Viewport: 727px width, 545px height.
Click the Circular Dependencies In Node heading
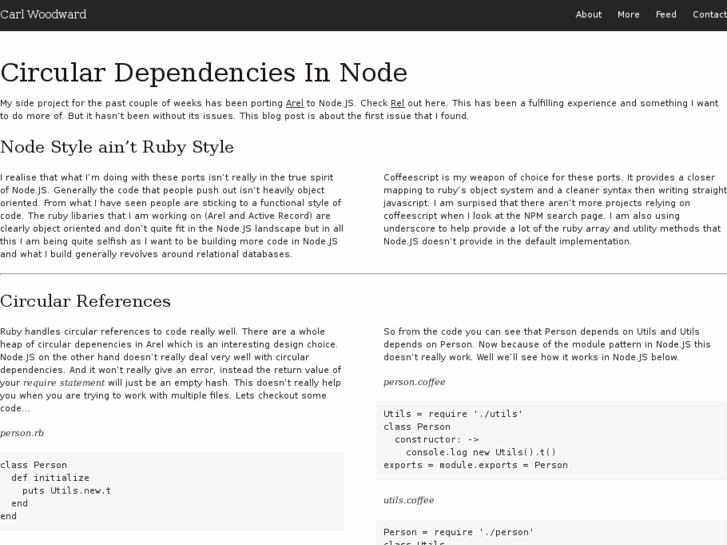(204, 73)
